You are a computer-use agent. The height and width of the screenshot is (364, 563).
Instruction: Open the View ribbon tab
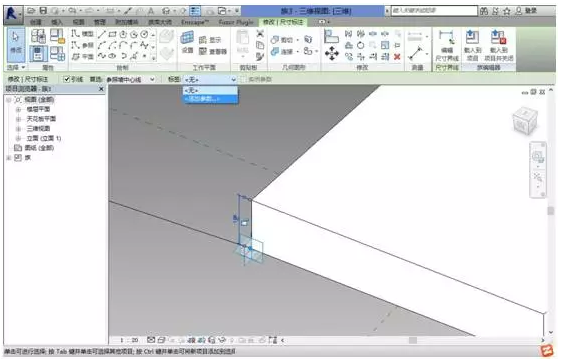click(x=78, y=22)
